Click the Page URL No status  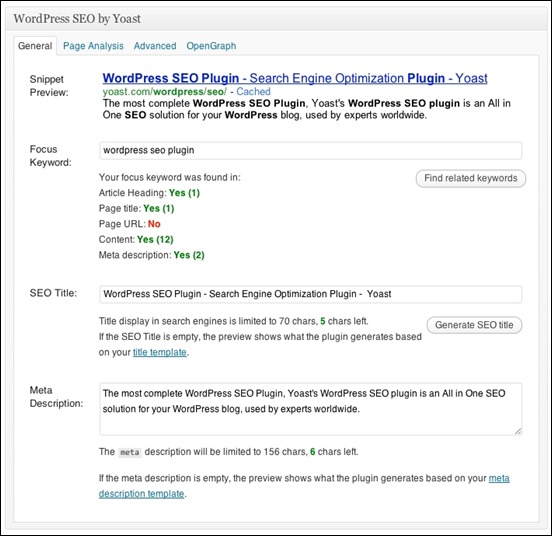(154, 224)
